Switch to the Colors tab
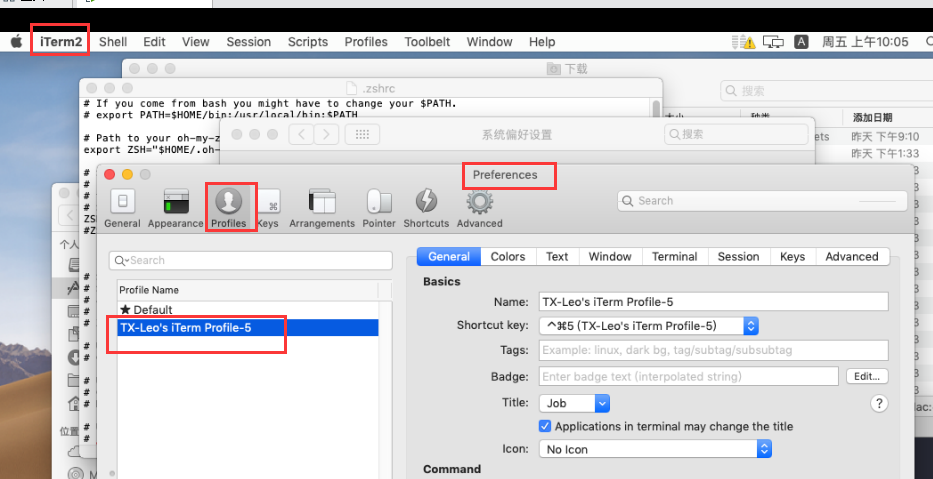This screenshot has width=933, height=479. click(508, 256)
